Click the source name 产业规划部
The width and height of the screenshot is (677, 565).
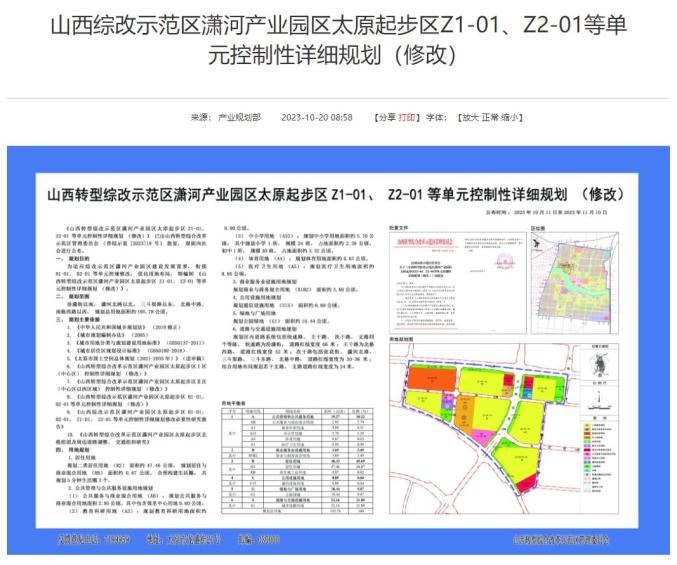pos(240,117)
